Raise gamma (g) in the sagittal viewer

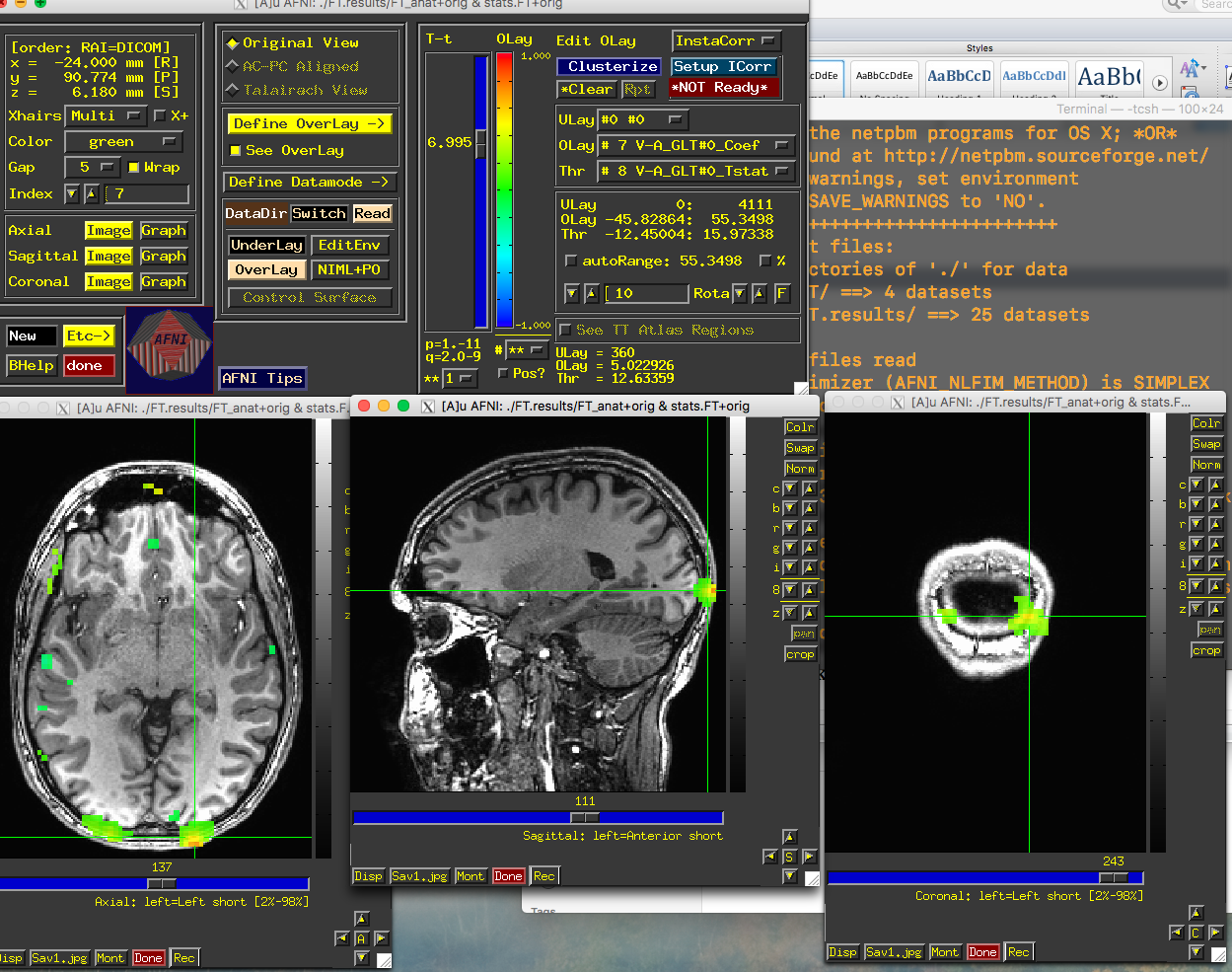point(809,548)
